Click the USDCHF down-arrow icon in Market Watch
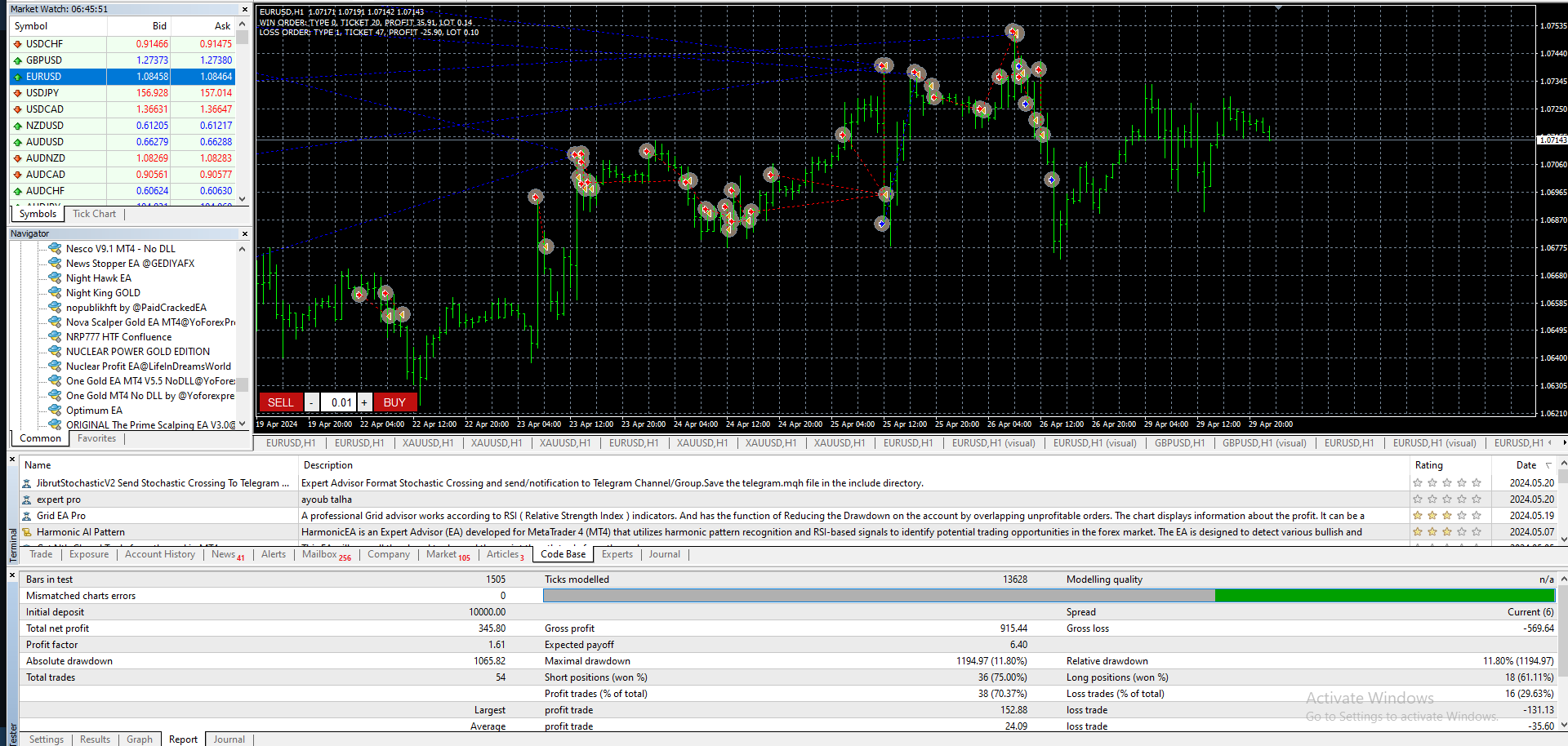Screen dimensions: 1568x746 pos(17,44)
